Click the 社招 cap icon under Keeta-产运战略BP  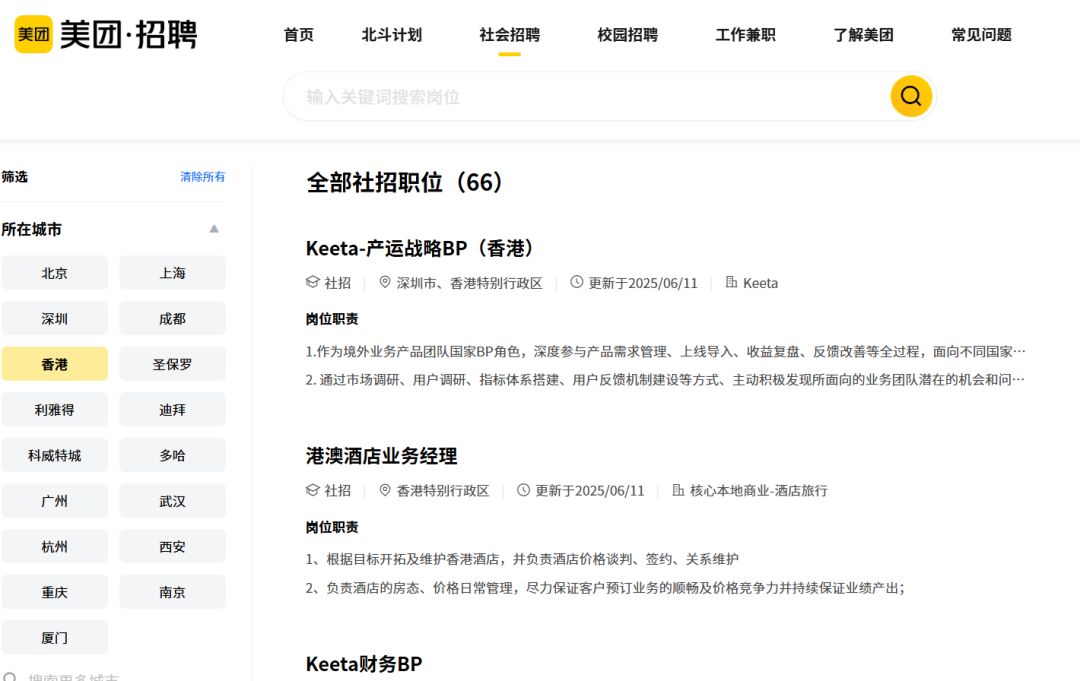pos(313,282)
